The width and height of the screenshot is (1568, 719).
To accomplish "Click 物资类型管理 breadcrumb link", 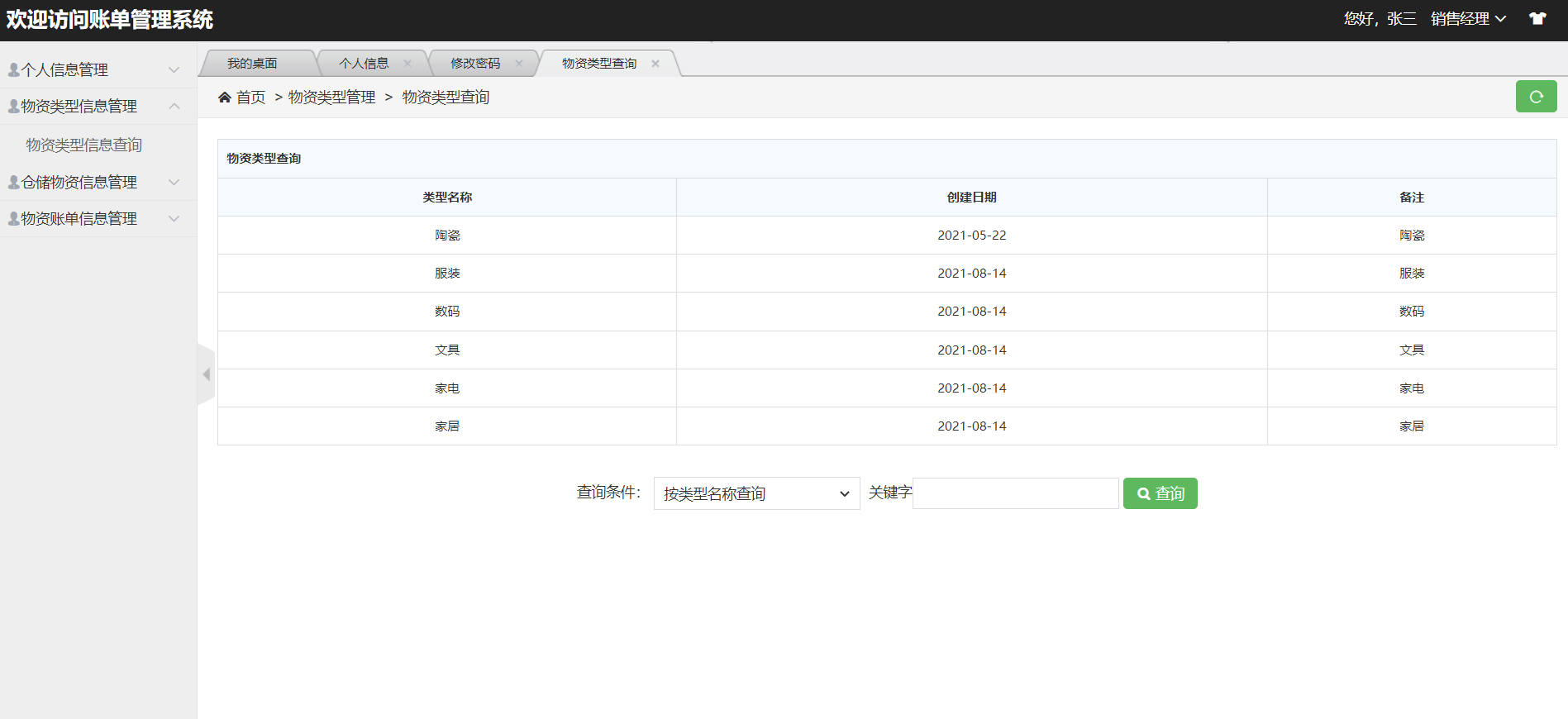I will [x=331, y=98].
